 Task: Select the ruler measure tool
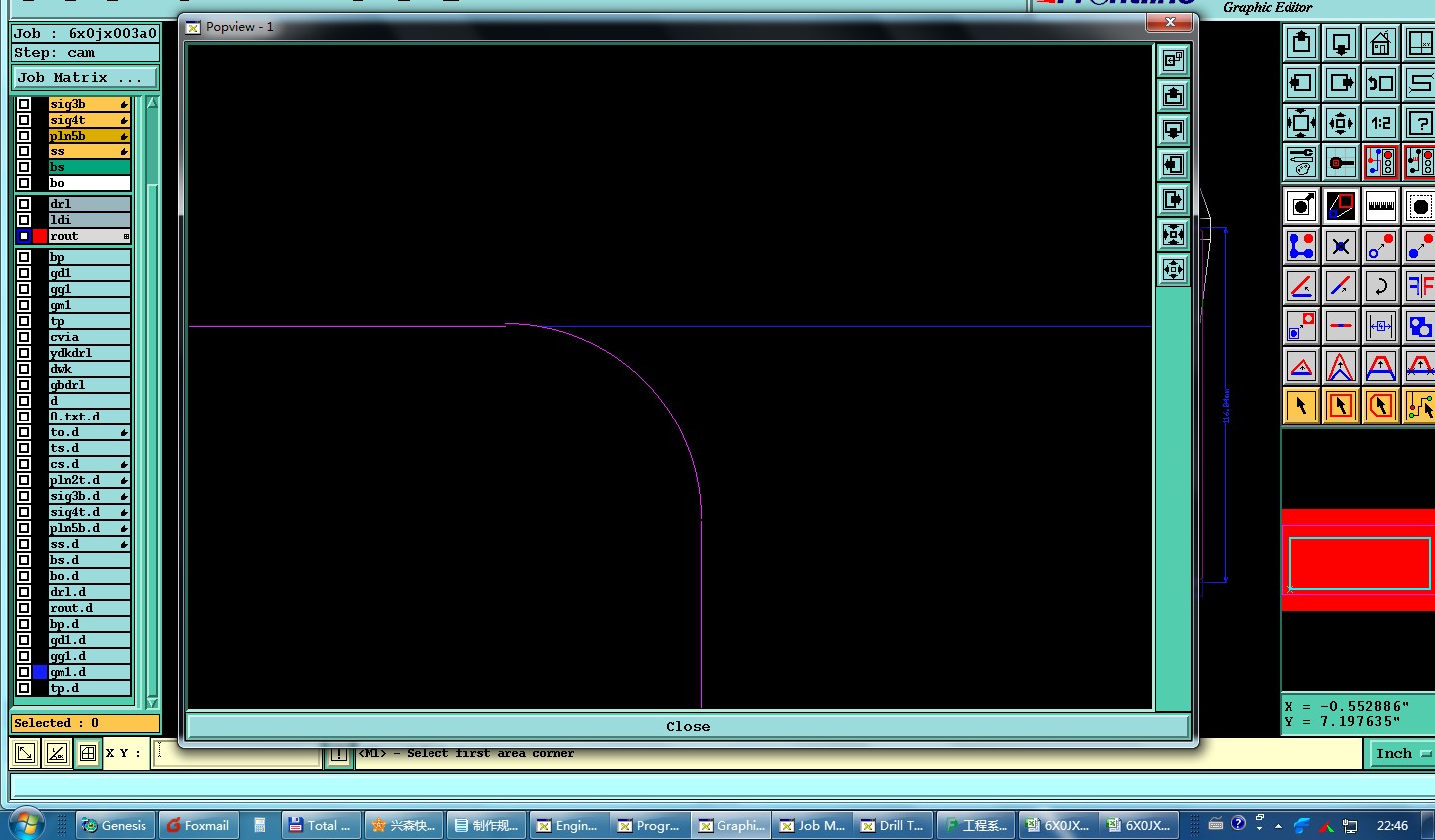click(1381, 206)
